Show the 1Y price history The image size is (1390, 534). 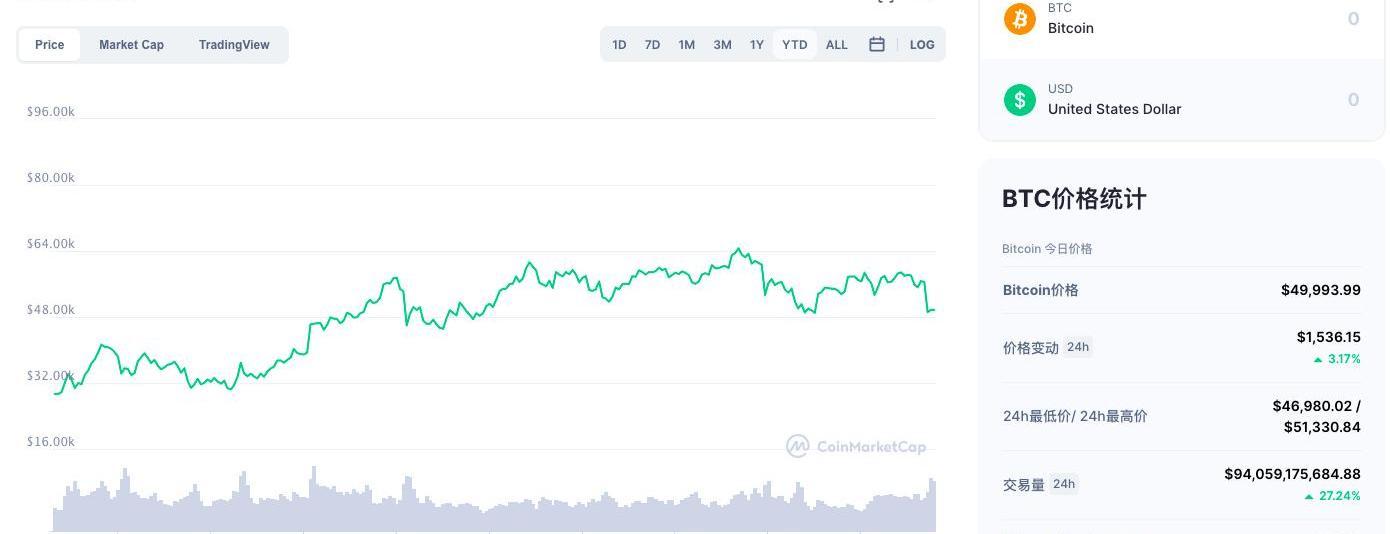click(x=757, y=45)
